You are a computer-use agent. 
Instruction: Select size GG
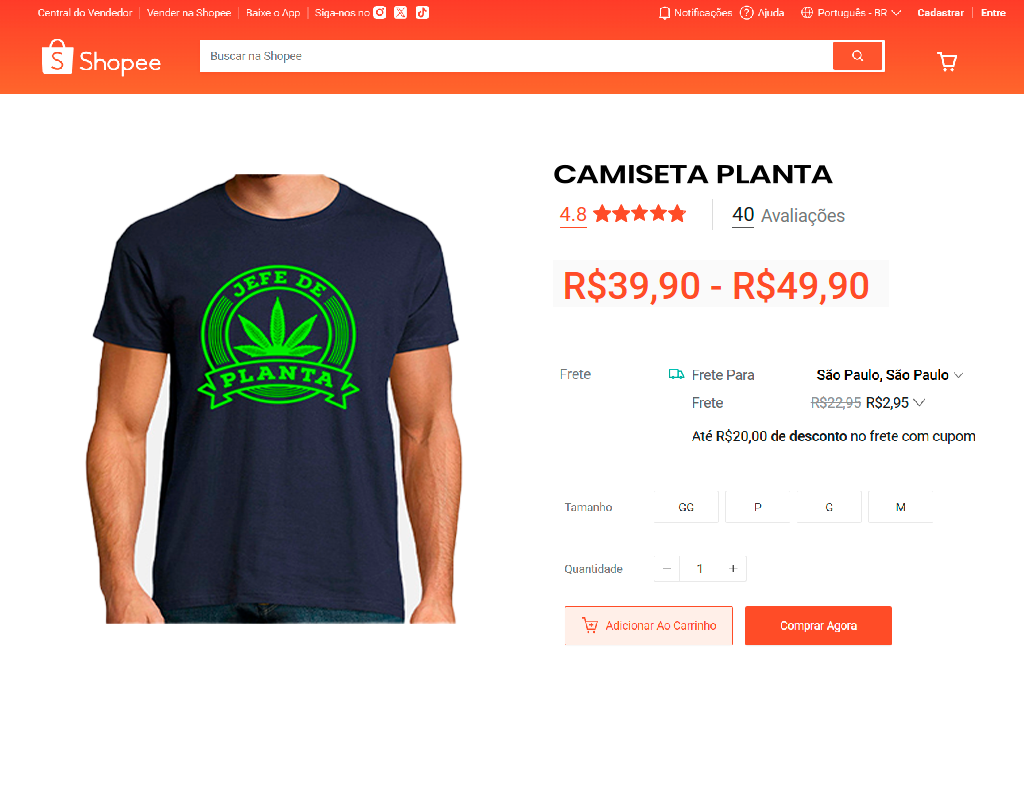[686, 507]
